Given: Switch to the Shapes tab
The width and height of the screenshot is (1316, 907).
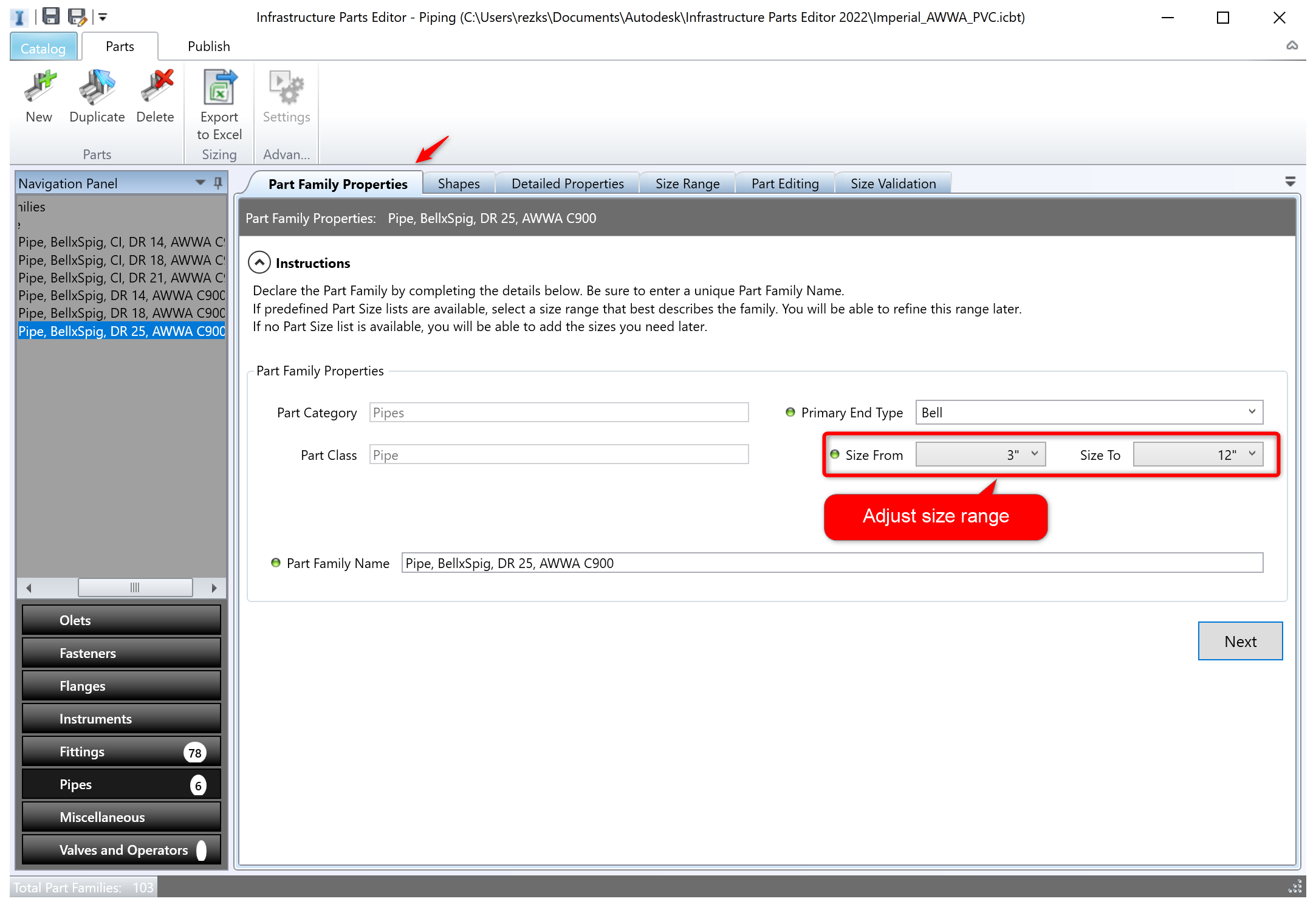Looking at the screenshot, I should tap(458, 183).
